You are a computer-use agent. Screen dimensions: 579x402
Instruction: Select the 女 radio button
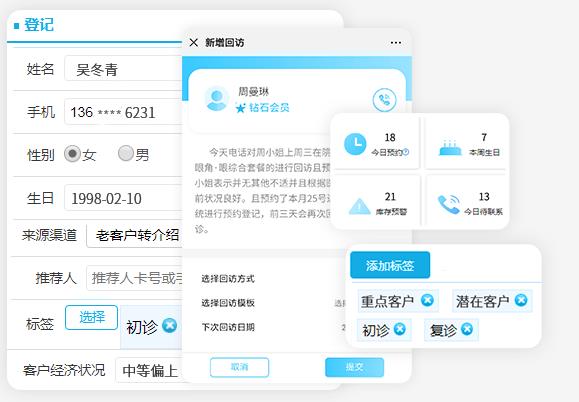point(72,153)
